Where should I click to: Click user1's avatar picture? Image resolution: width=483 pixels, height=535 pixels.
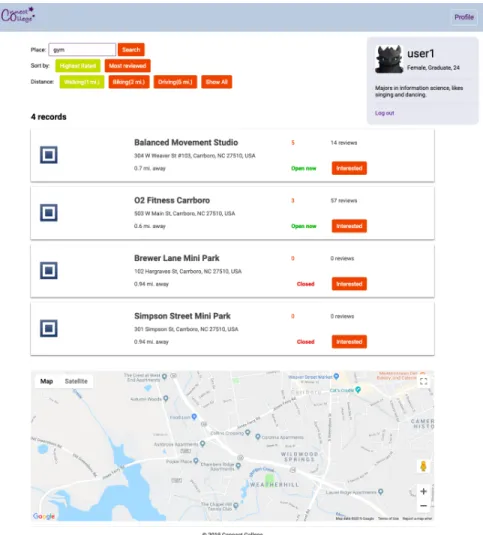tap(389, 59)
